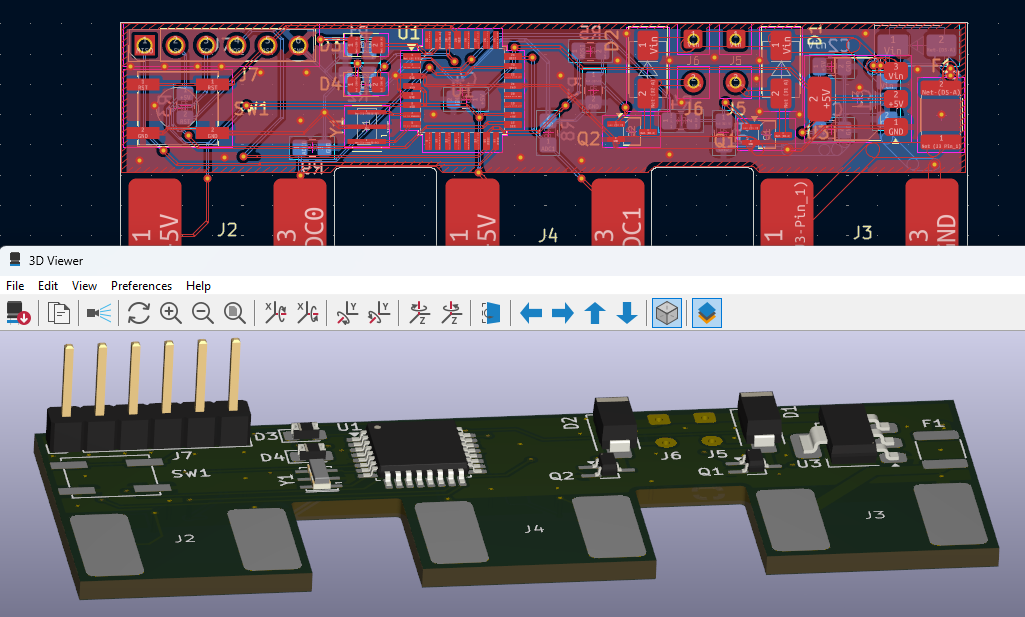The image size is (1025, 617).
Task: Toggle orthographic projection cube button
Action: pyautogui.click(x=667, y=313)
